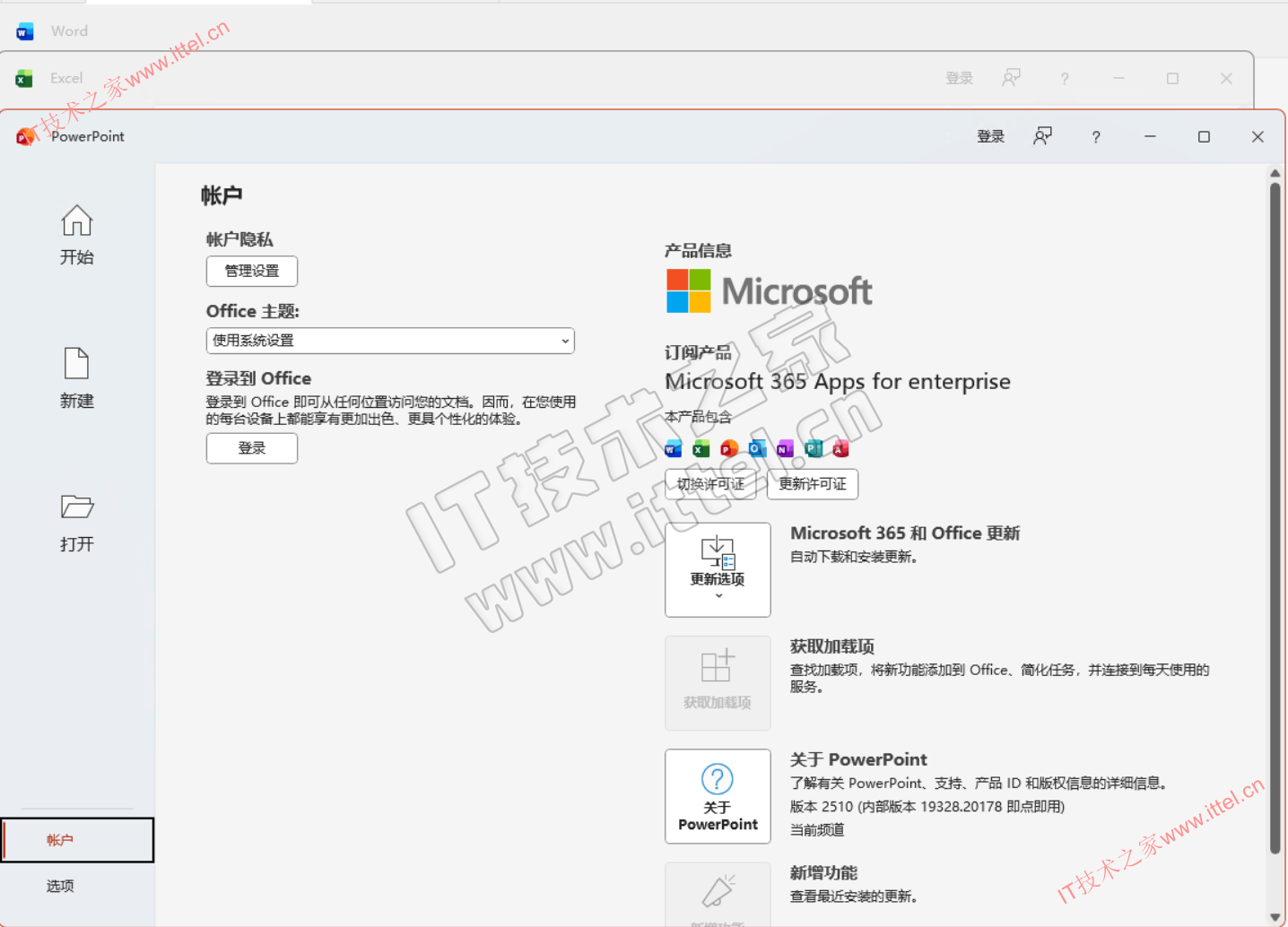The width and height of the screenshot is (1288, 927).
Task: Click the New (新建) document icon
Action: 76,364
